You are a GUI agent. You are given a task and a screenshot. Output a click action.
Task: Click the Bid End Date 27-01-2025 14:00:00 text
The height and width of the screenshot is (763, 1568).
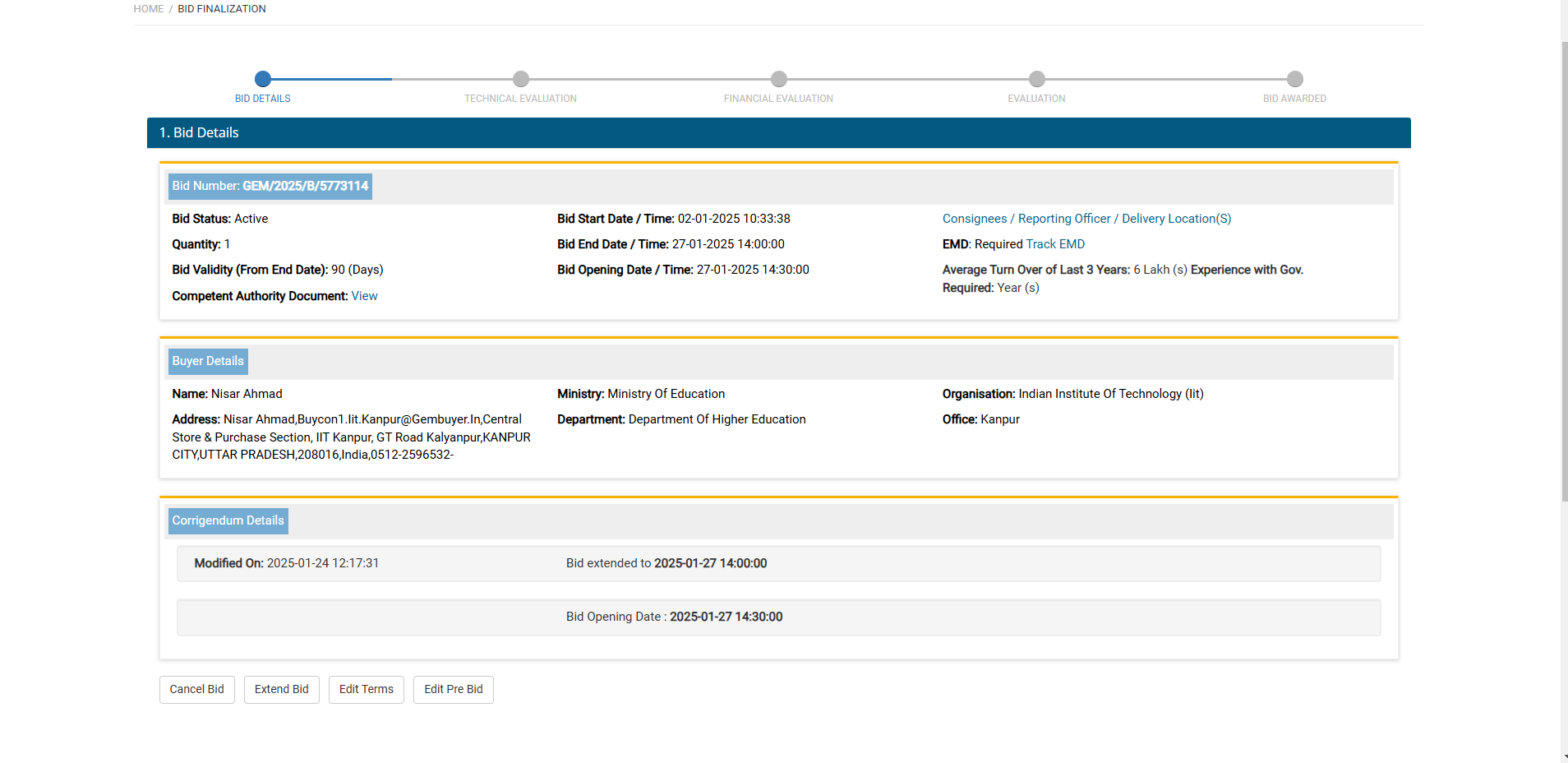pyautogui.click(x=671, y=244)
